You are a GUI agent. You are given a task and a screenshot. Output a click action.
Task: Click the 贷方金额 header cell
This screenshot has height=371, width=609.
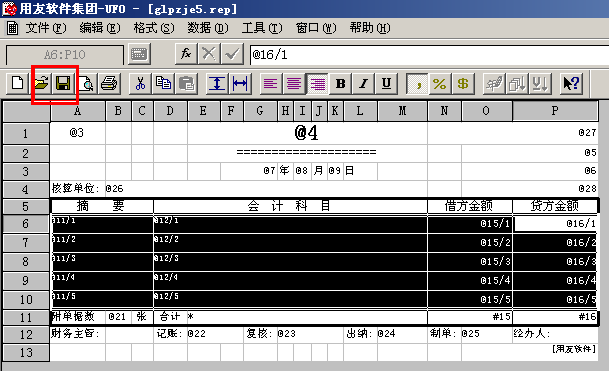[x=555, y=206]
